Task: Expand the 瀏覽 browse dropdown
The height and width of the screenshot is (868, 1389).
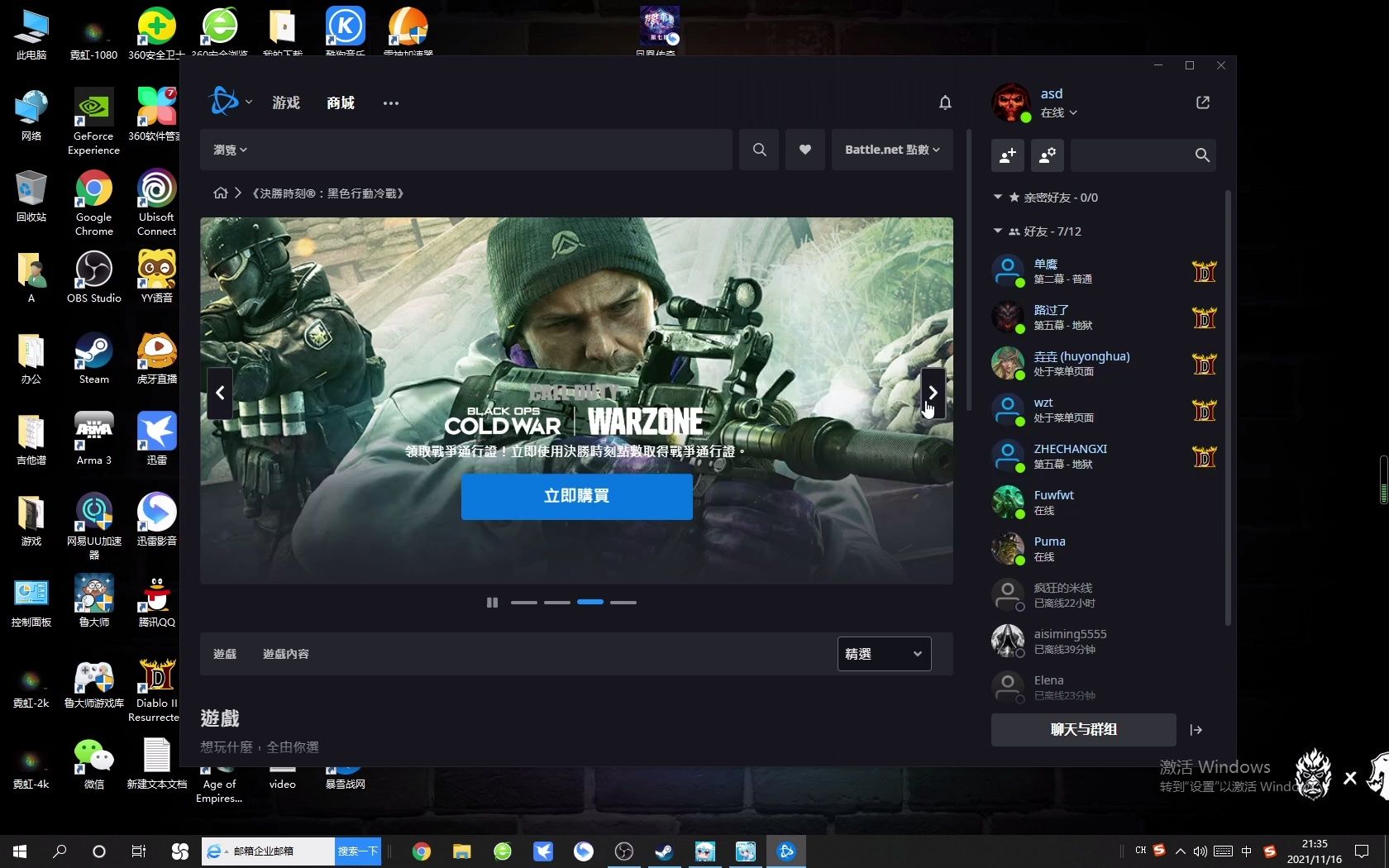Action: coord(230,150)
